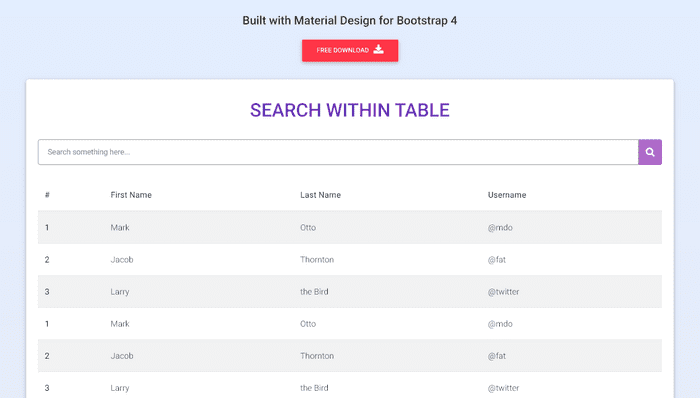Select the 'SEARCH WITHIN TABLE' heading
The height and width of the screenshot is (398, 700).
point(350,110)
